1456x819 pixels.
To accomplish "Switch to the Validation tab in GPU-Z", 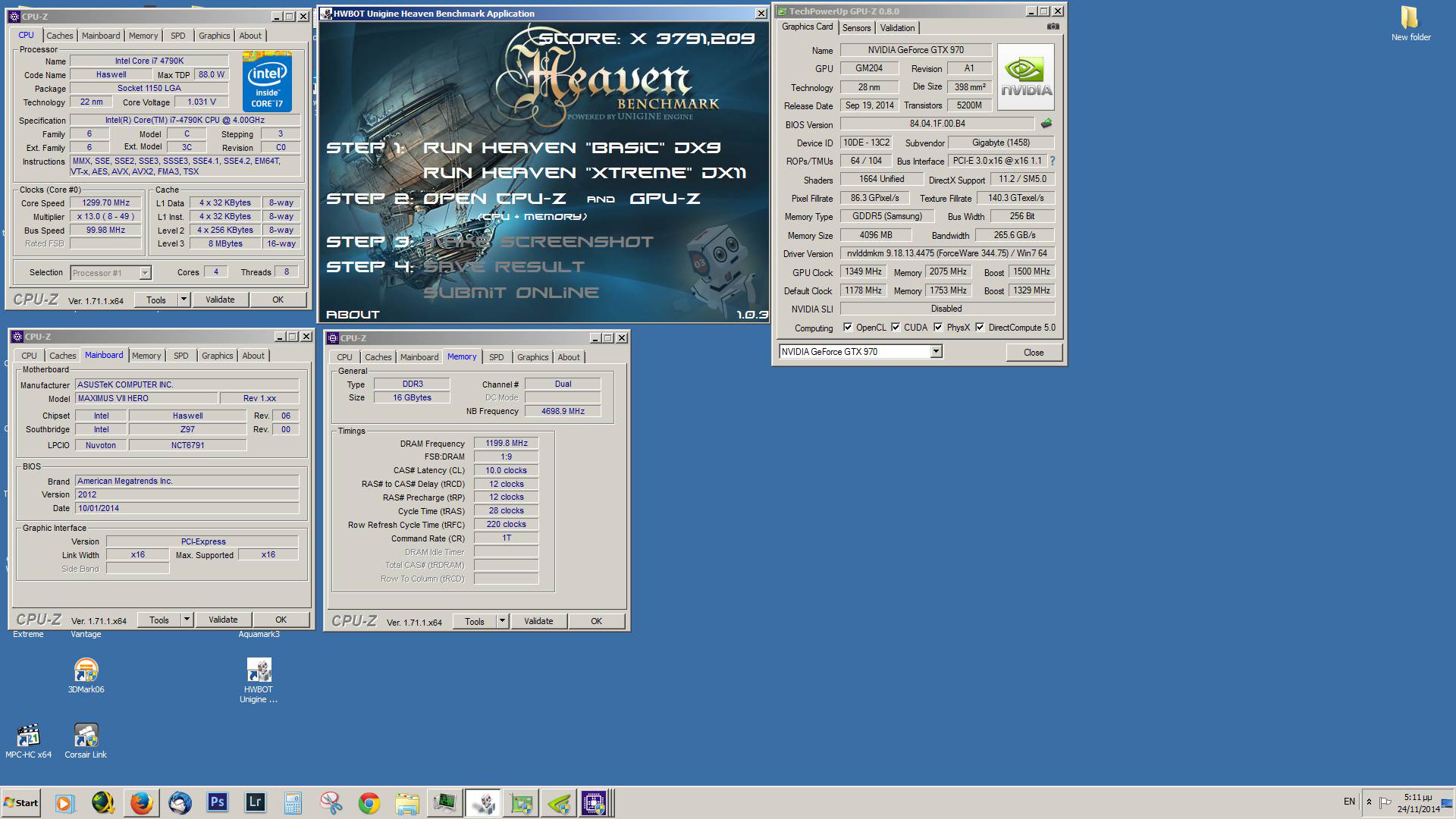I will click(x=897, y=28).
